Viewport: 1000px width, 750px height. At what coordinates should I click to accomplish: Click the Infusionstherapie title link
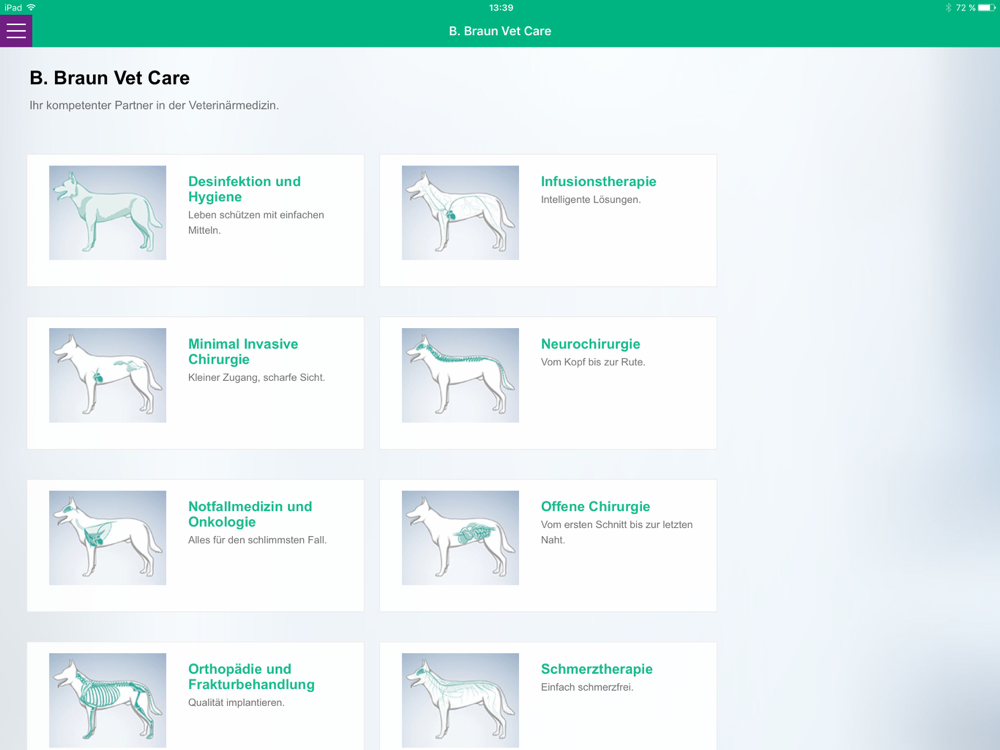tap(598, 181)
